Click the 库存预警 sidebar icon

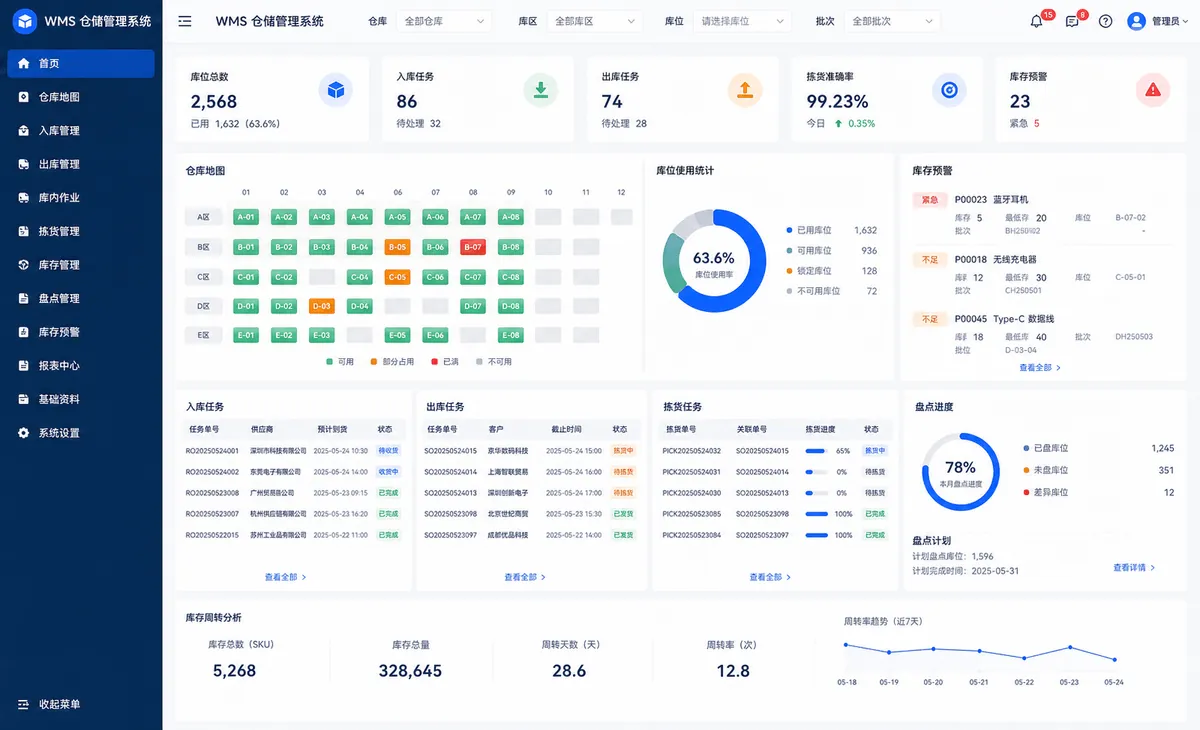coord(24,332)
